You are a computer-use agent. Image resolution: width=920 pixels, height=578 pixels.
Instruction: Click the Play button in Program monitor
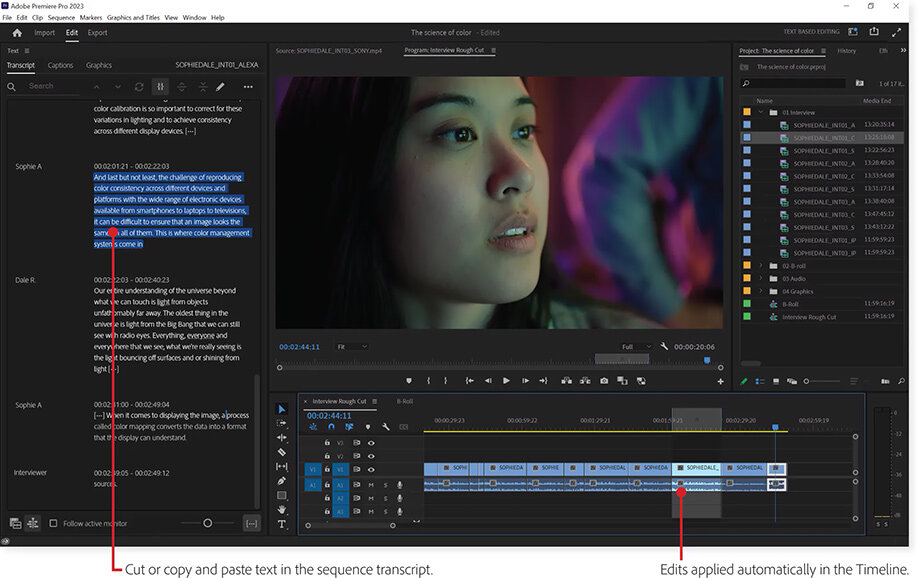point(506,381)
